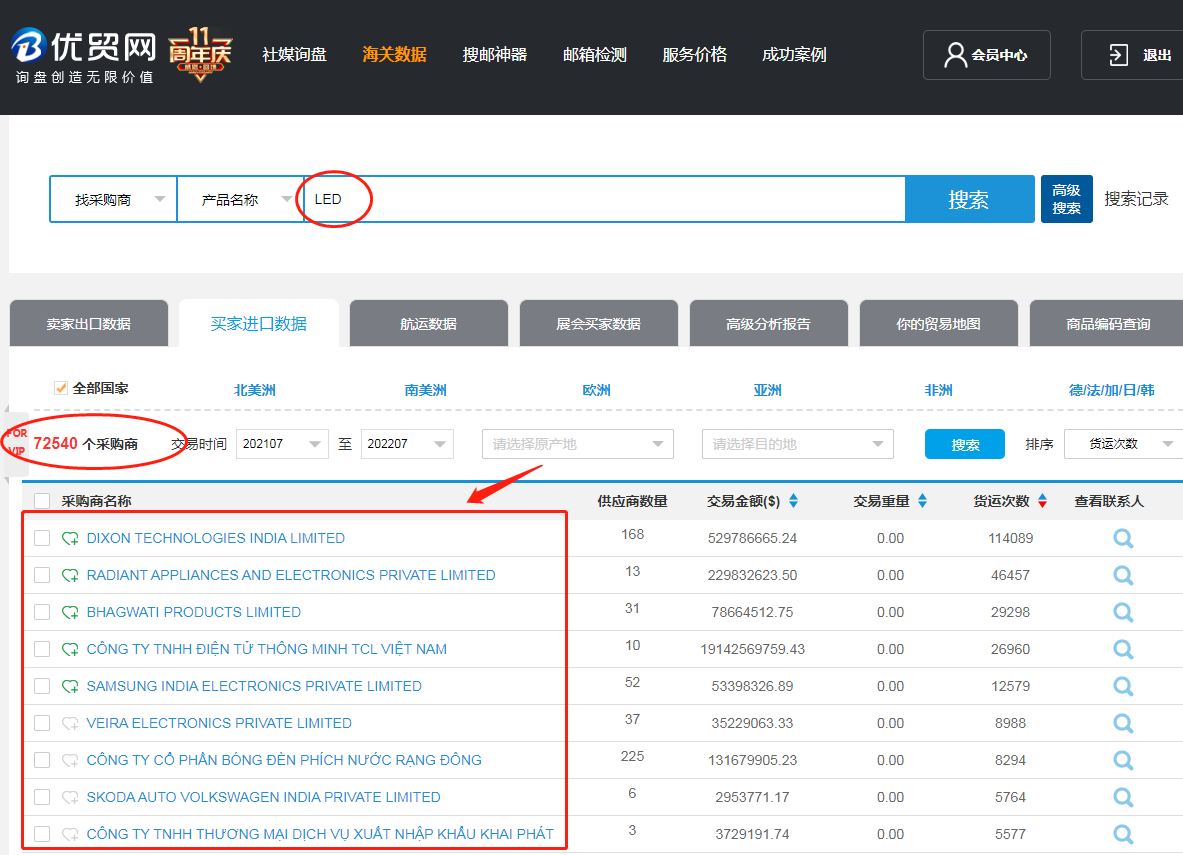Check the SKODA AUTO VOLKSWAGEN INDIA row

[42, 797]
